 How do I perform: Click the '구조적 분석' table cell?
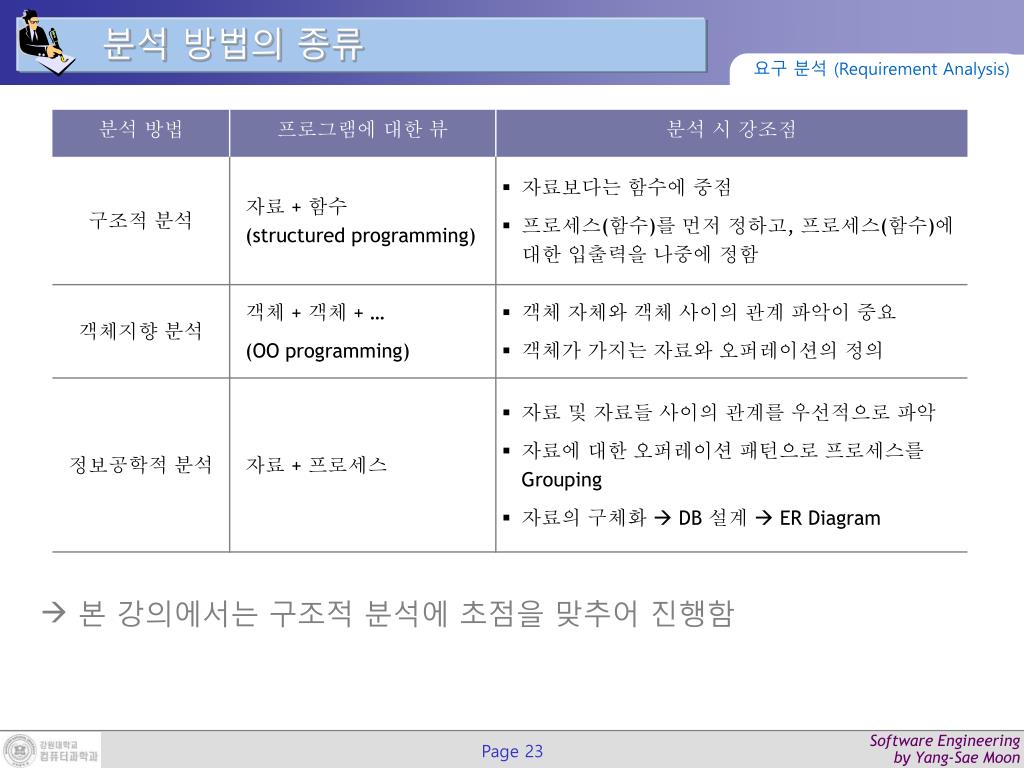(140, 220)
